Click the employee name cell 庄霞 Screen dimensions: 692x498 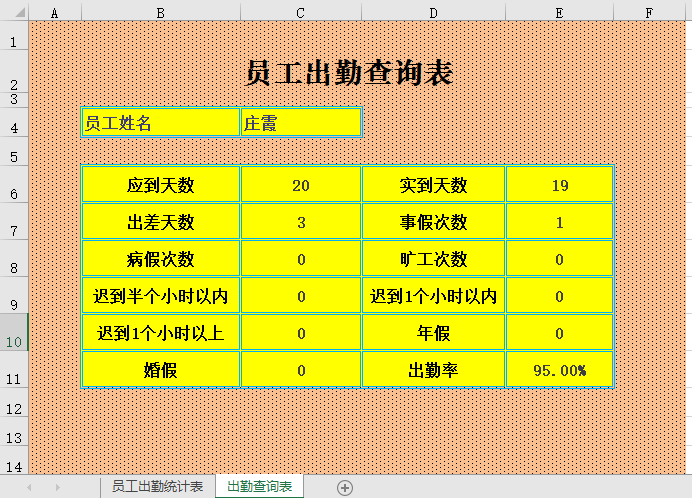(300, 123)
